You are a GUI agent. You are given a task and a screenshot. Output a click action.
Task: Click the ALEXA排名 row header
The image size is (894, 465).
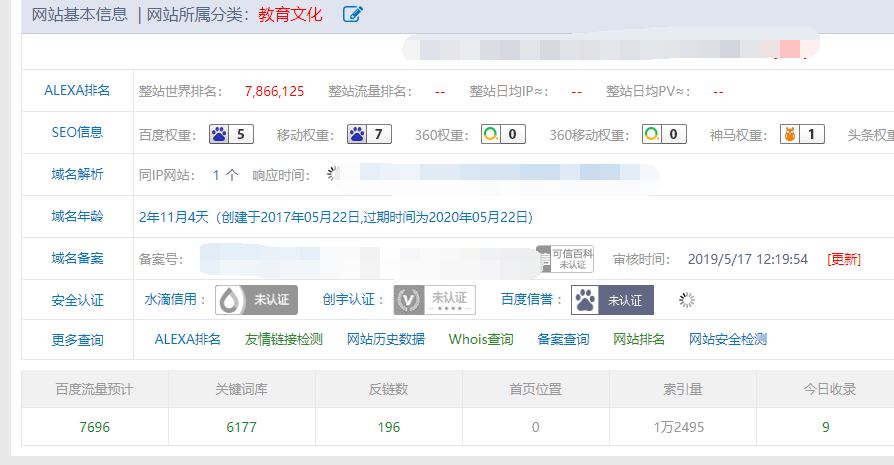click(77, 91)
